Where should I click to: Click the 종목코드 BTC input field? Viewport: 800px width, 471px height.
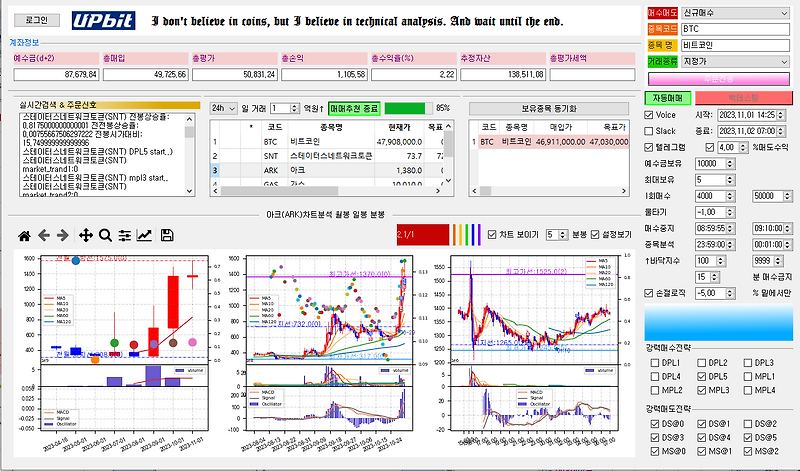click(x=735, y=29)
